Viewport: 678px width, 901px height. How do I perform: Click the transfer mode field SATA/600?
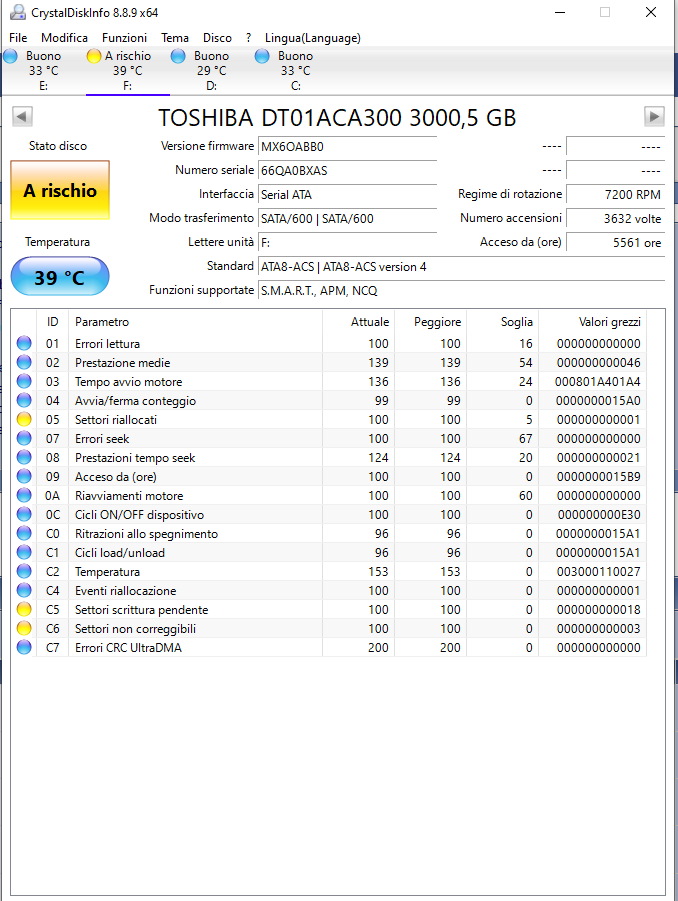[348, 219]
